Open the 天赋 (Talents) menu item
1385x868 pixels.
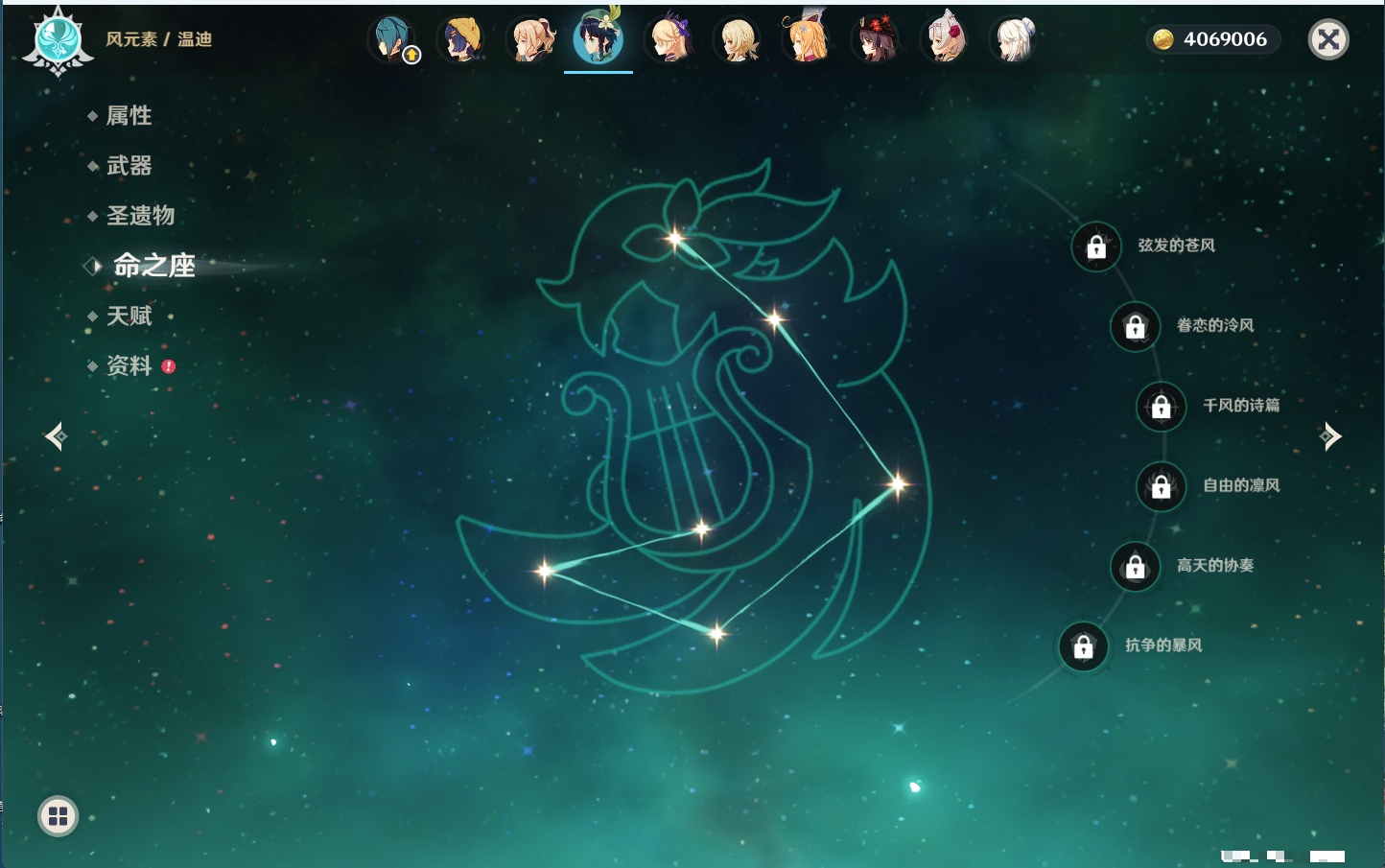[x=129, y=316]
